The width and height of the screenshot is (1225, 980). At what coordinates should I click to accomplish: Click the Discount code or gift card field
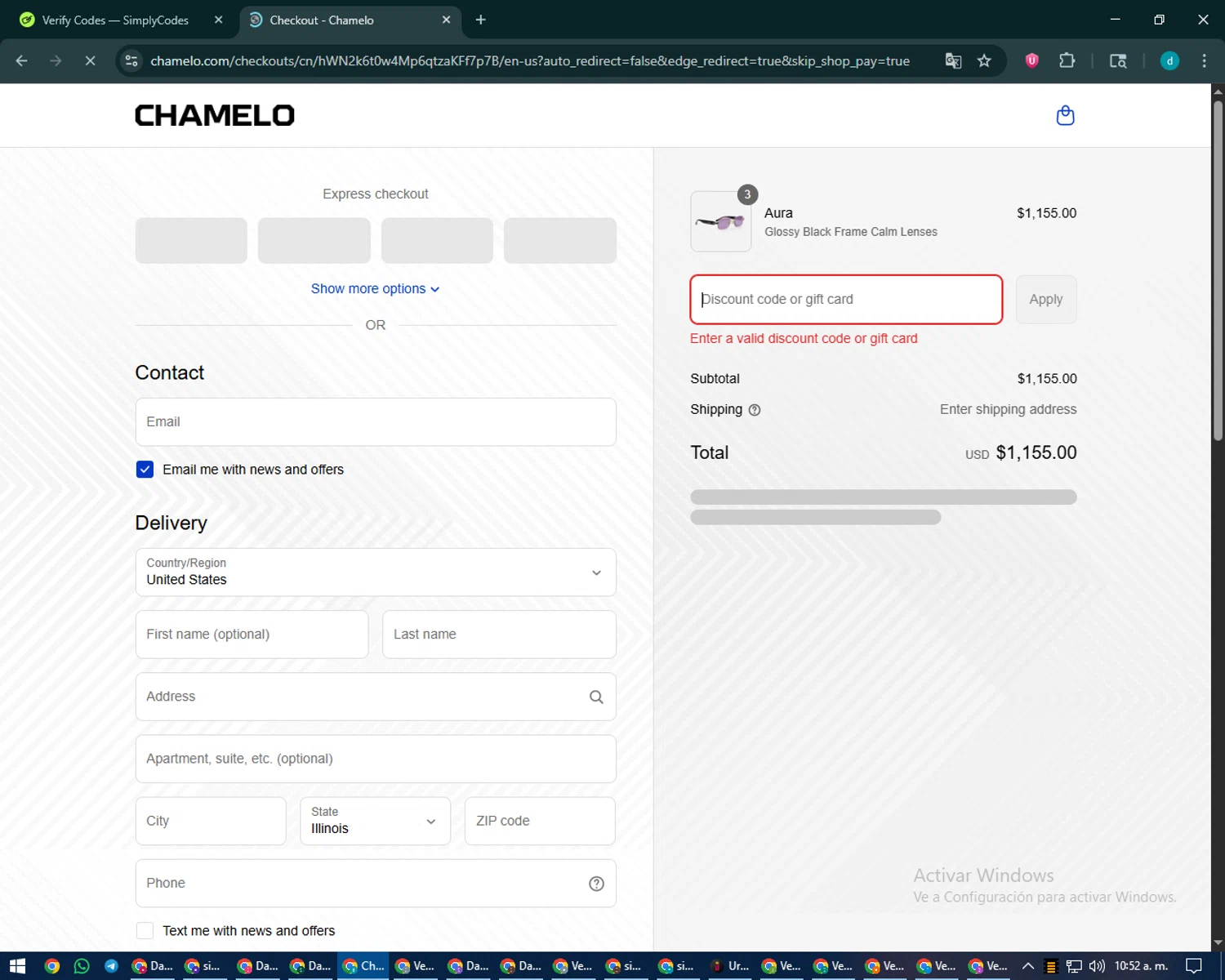846,300
